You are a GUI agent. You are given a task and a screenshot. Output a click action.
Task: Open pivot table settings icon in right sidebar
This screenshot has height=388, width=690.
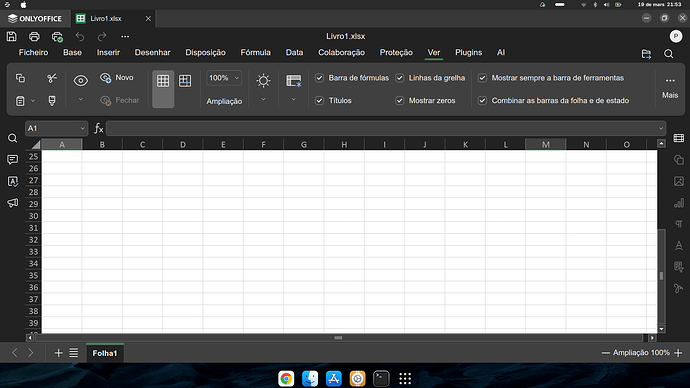679,267
